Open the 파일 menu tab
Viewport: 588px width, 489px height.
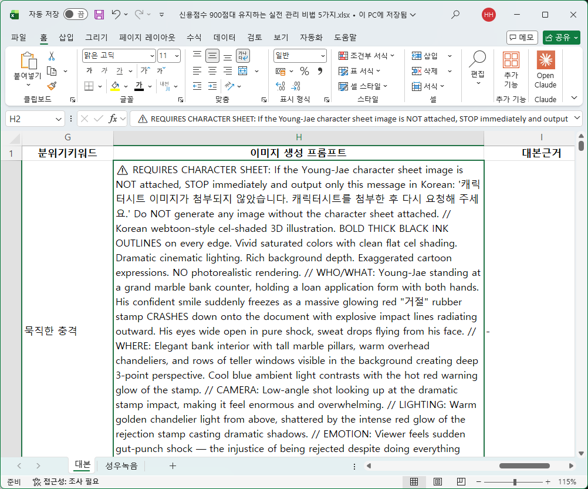(18, 37)
